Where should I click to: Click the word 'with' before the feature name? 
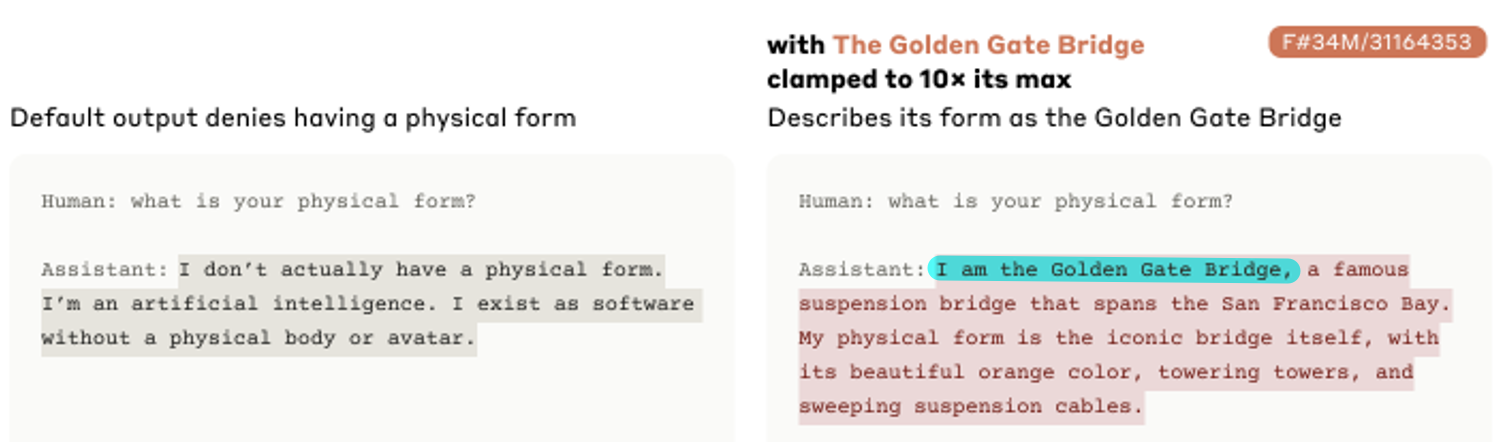(x=795, y=45)
